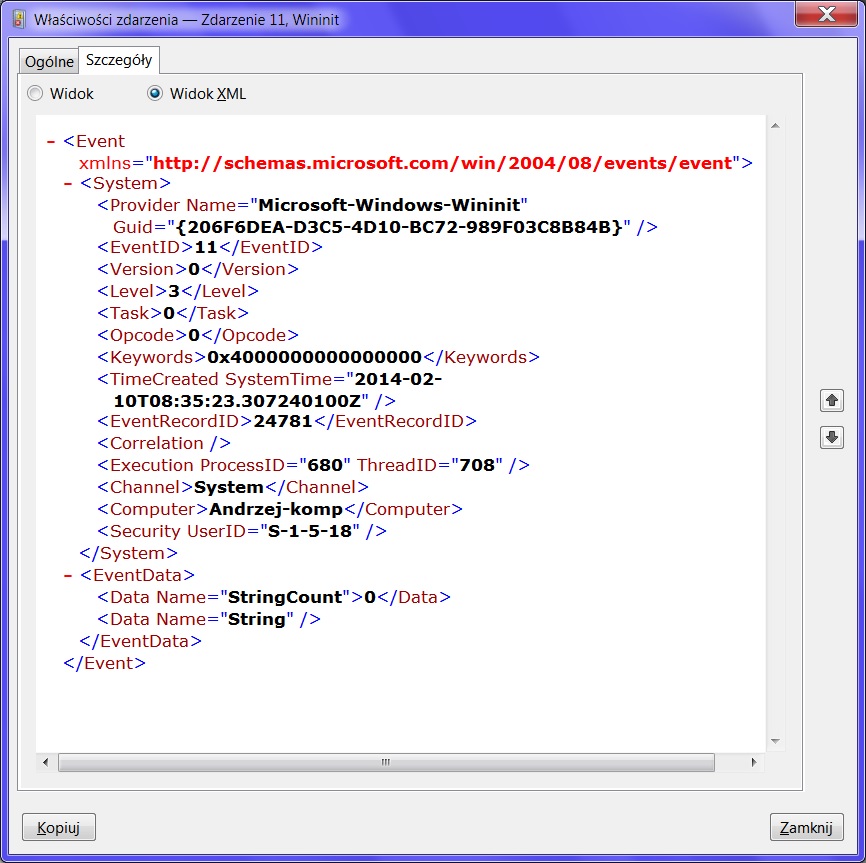Show the previous event with up arrow
The height and width of the screenshot is (863, 866).
tap(832, 400)
